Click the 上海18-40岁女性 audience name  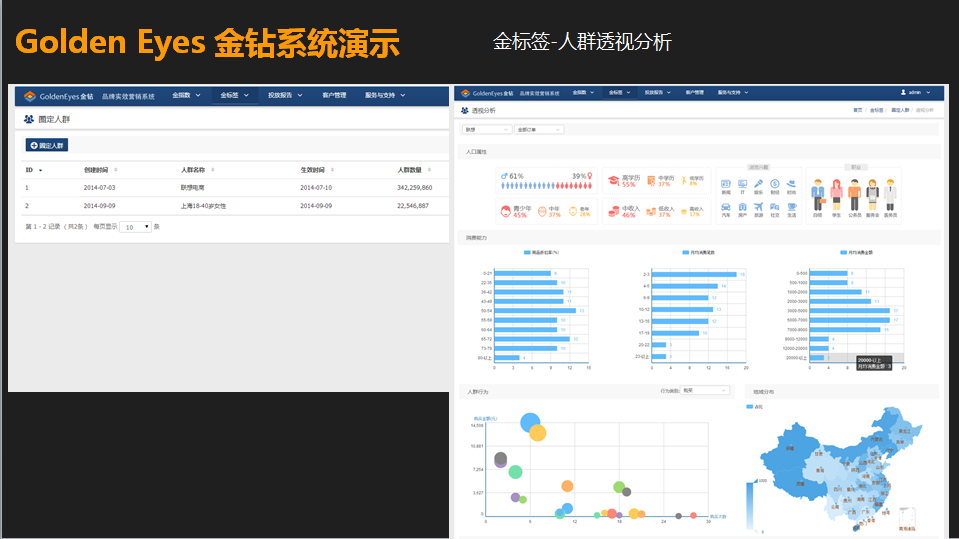pos(203,206)
